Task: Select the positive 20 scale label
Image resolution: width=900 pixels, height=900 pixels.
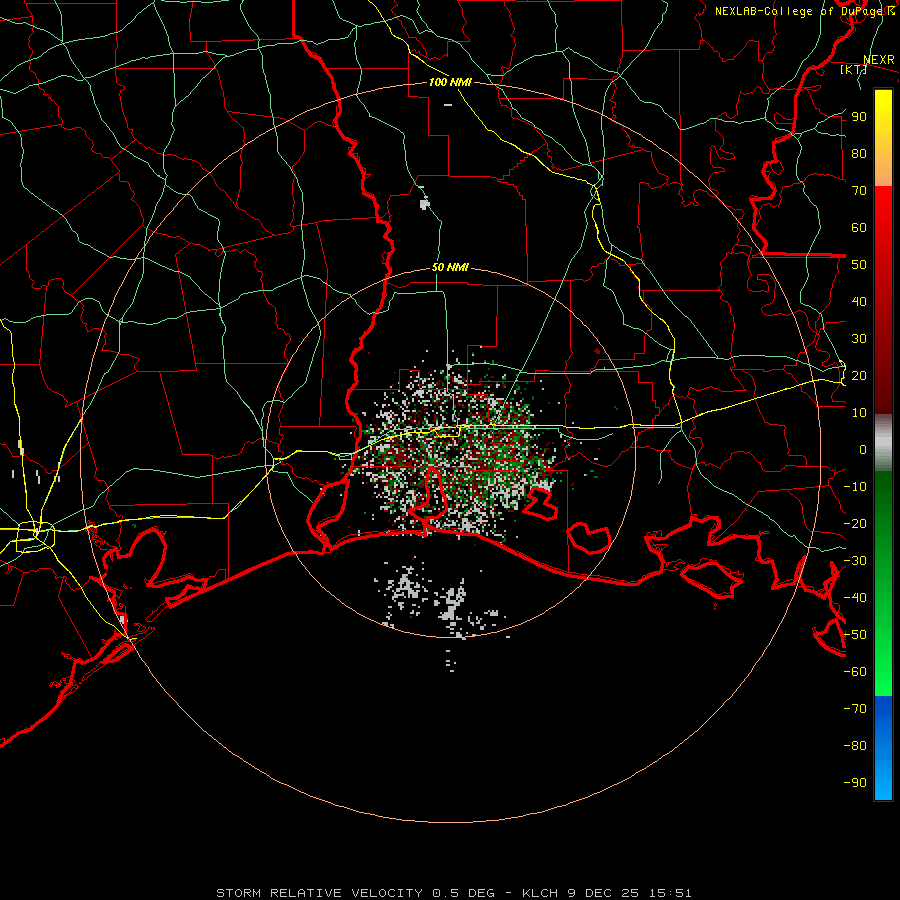Action: pyautogui.click(x=859, y=375)
